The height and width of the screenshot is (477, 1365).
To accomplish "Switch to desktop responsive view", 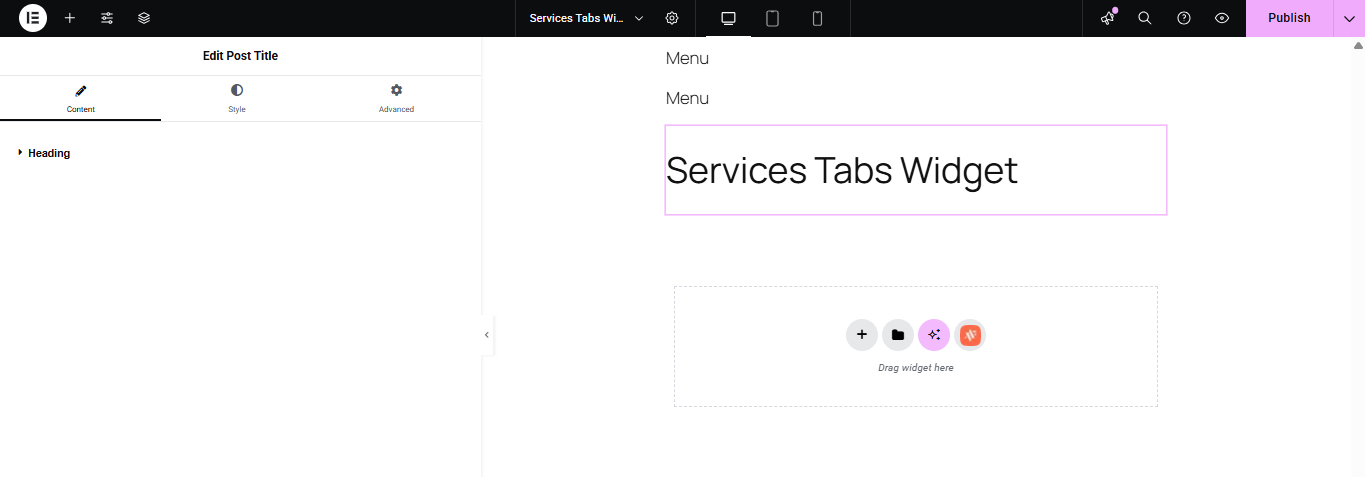I will [728, 18].
